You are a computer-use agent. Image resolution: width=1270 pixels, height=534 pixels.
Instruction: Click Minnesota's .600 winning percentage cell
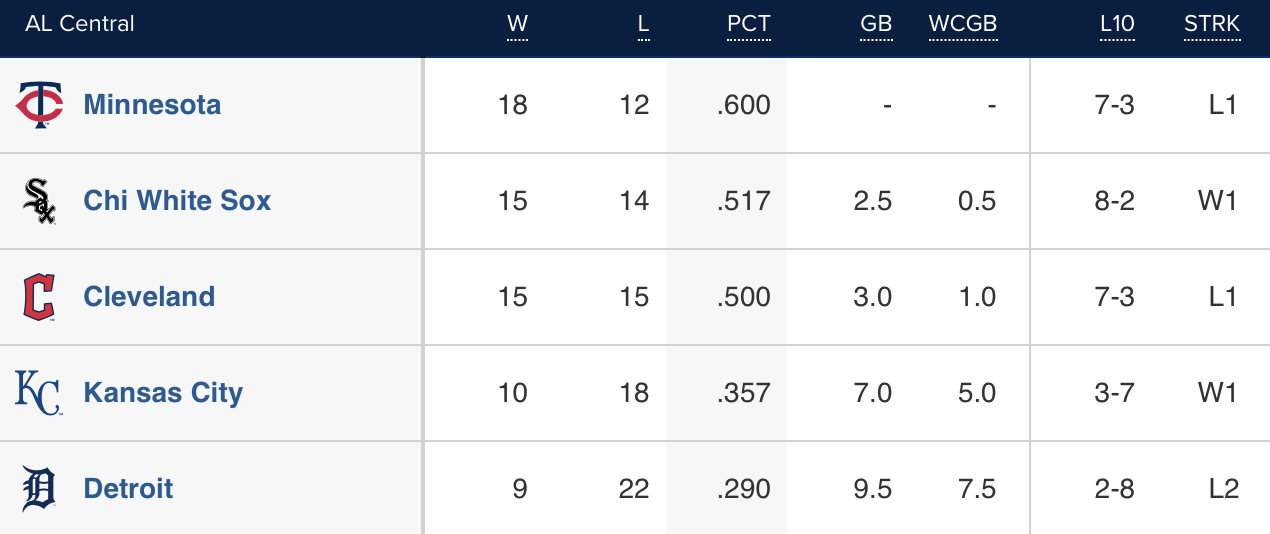(744, 105)
